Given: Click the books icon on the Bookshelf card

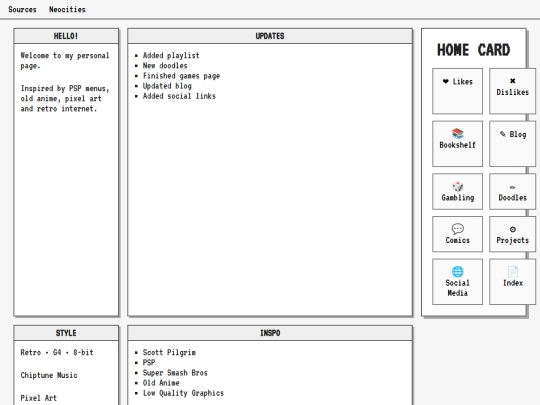Looking at the screenshot, I should (458, 134).
